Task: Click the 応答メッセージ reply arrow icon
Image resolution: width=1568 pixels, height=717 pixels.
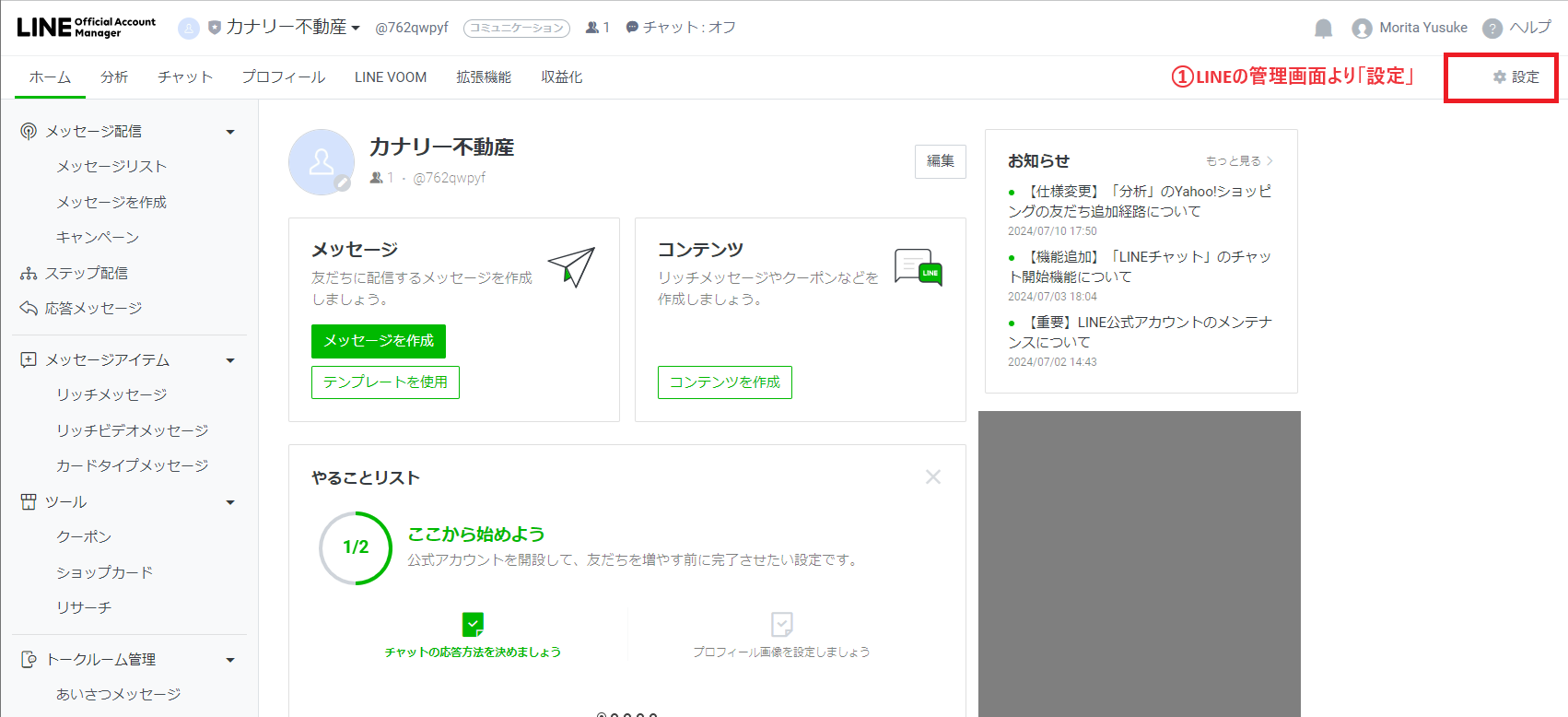Action: (29, 308)
